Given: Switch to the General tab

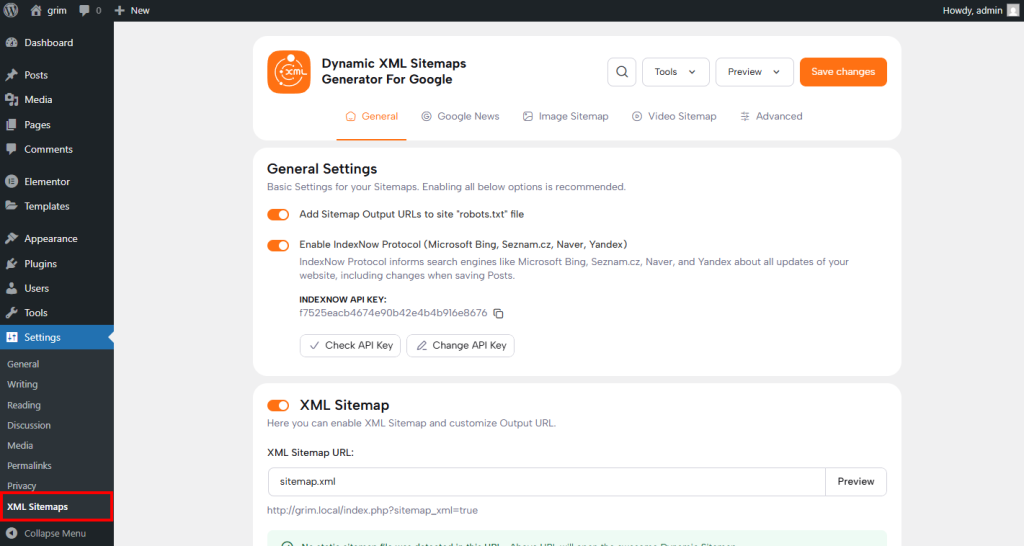Looking at the screenshot, I should pos(372,116).
